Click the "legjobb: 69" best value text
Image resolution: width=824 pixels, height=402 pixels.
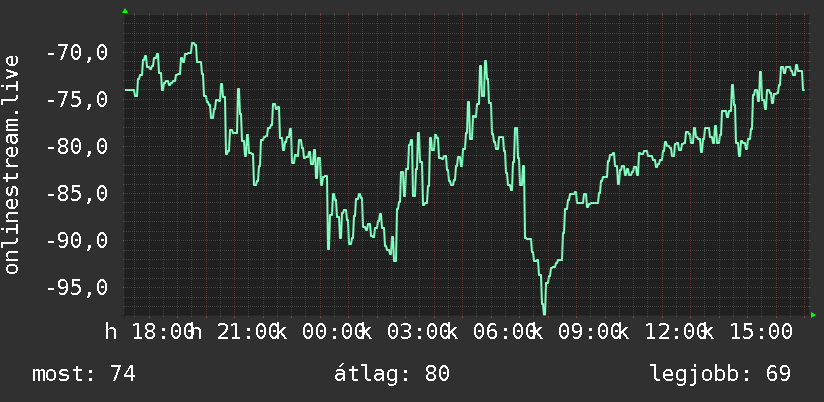click(x=720, y=374)
